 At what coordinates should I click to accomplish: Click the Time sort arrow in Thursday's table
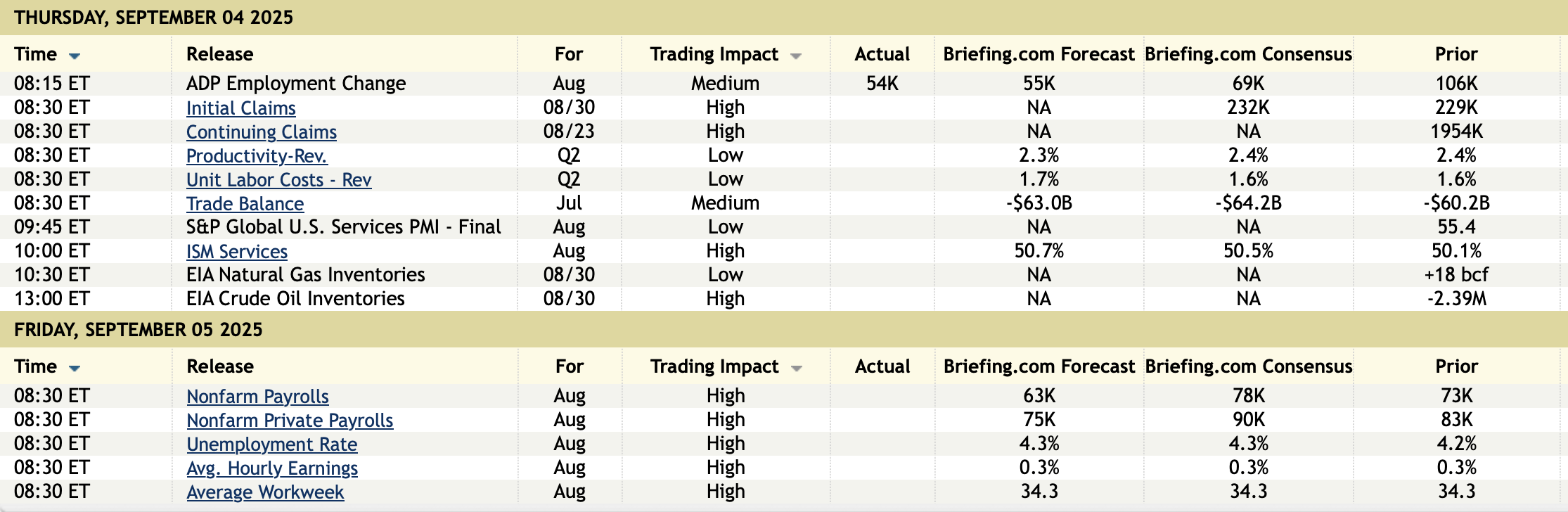coord(75,56)
